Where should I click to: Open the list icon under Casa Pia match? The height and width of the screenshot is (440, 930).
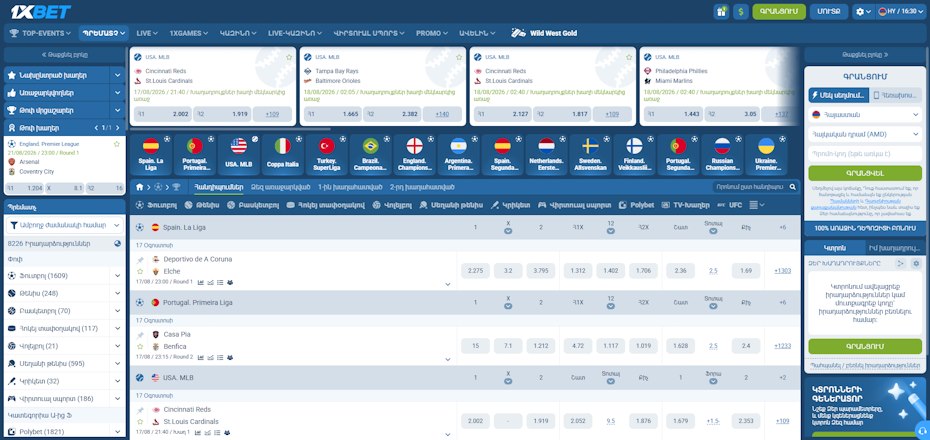[x=220, y=358]
